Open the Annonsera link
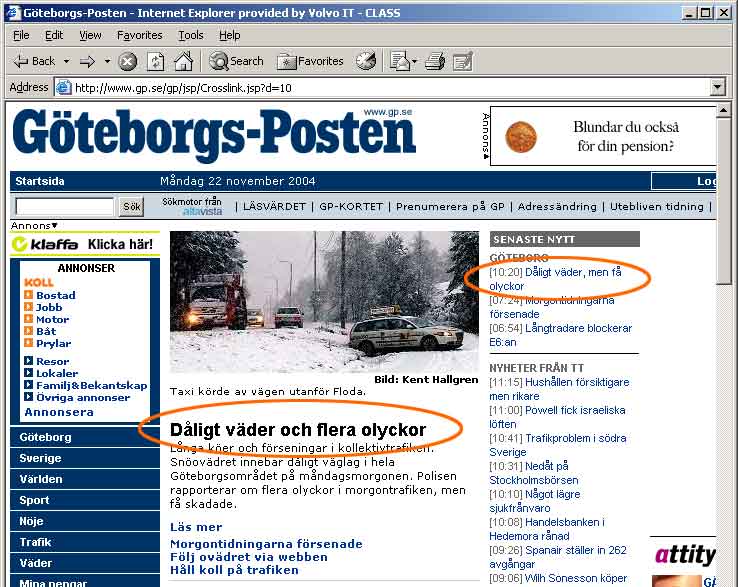Image resolution: width=738 pixels, height=587 pixels. [59, 412]
